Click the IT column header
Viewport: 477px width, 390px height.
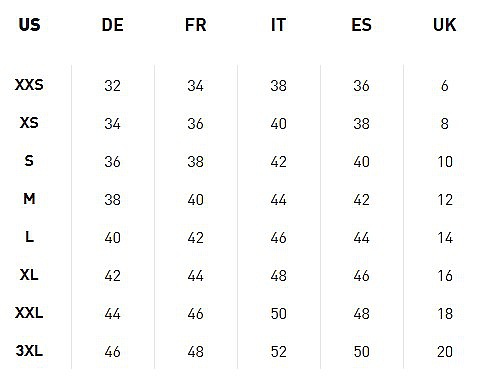(278, 25)
